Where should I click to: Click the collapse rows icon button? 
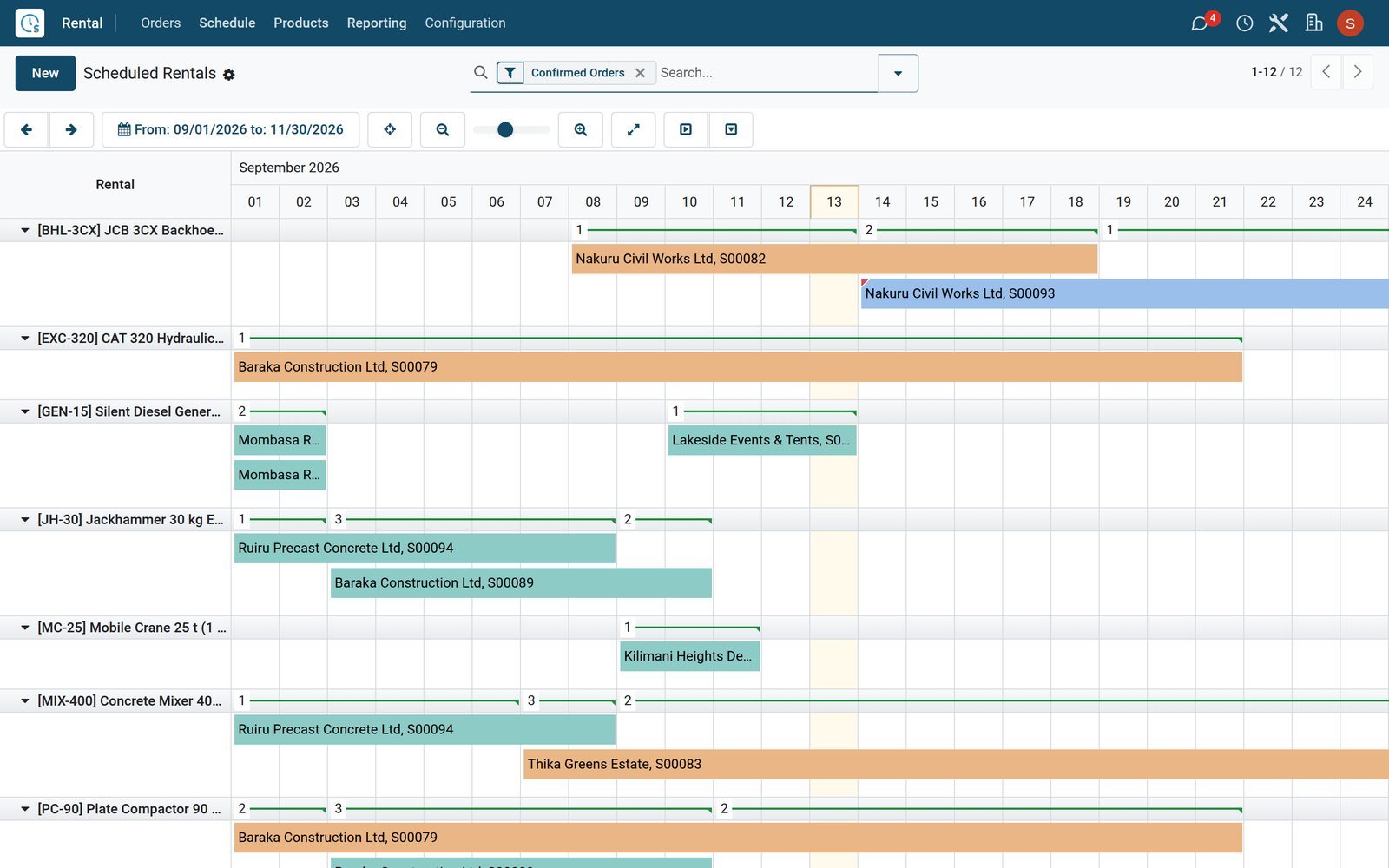(731, 129)
